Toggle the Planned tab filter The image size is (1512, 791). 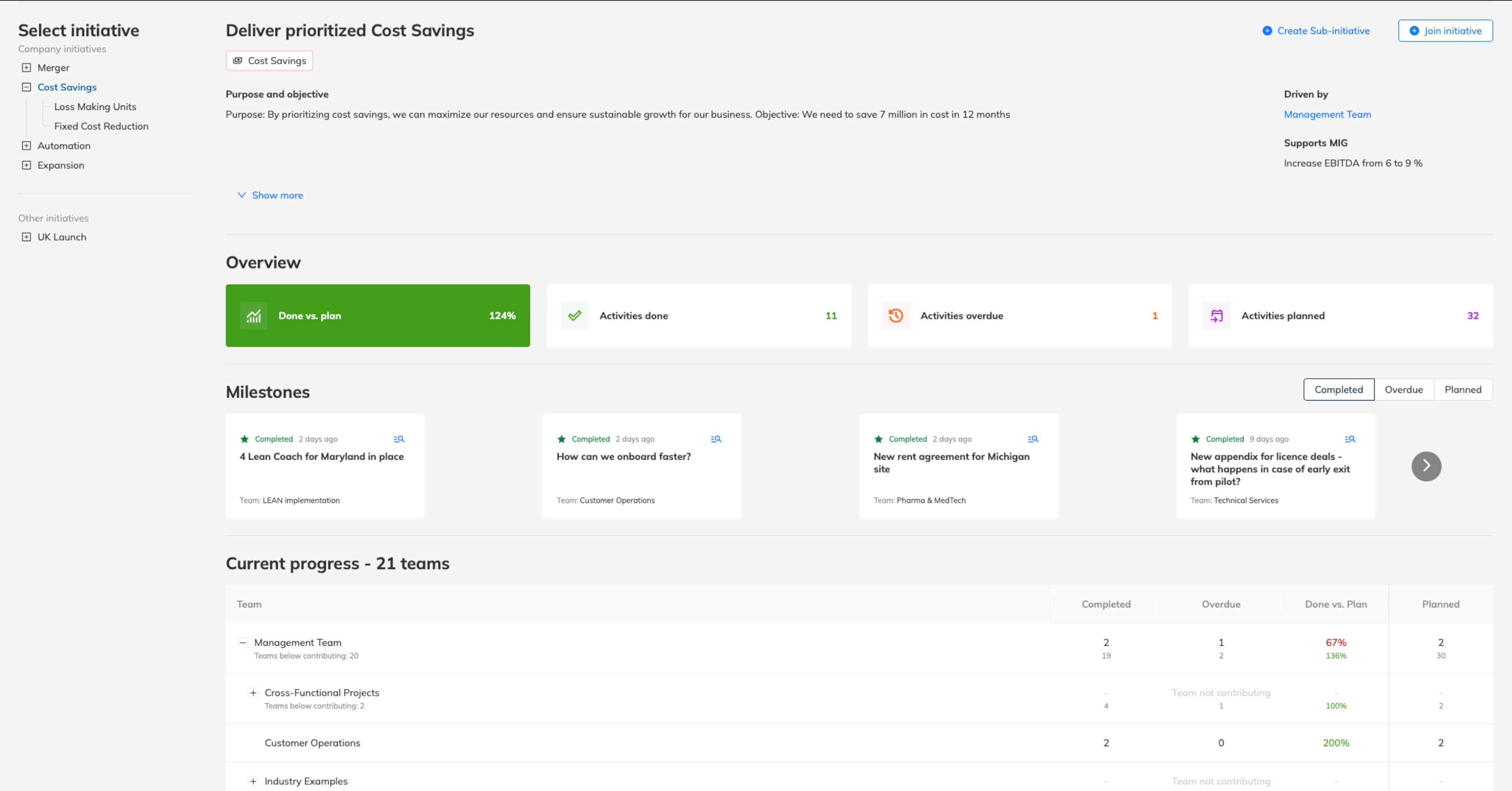click(x=1463, y=389)
